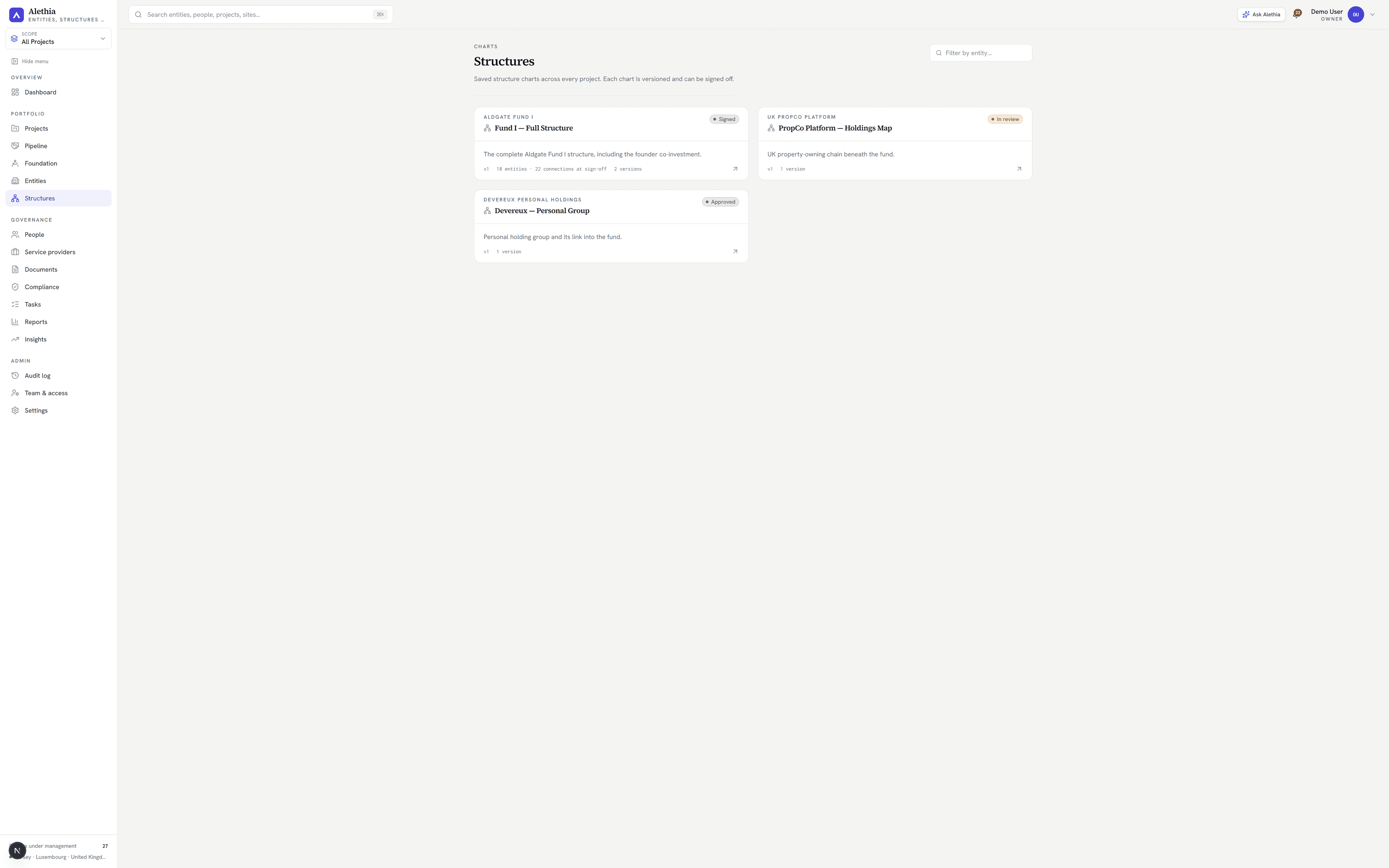Click the magnifier icon in global search
Screen dimensions: 1389x868
point(138,14)
